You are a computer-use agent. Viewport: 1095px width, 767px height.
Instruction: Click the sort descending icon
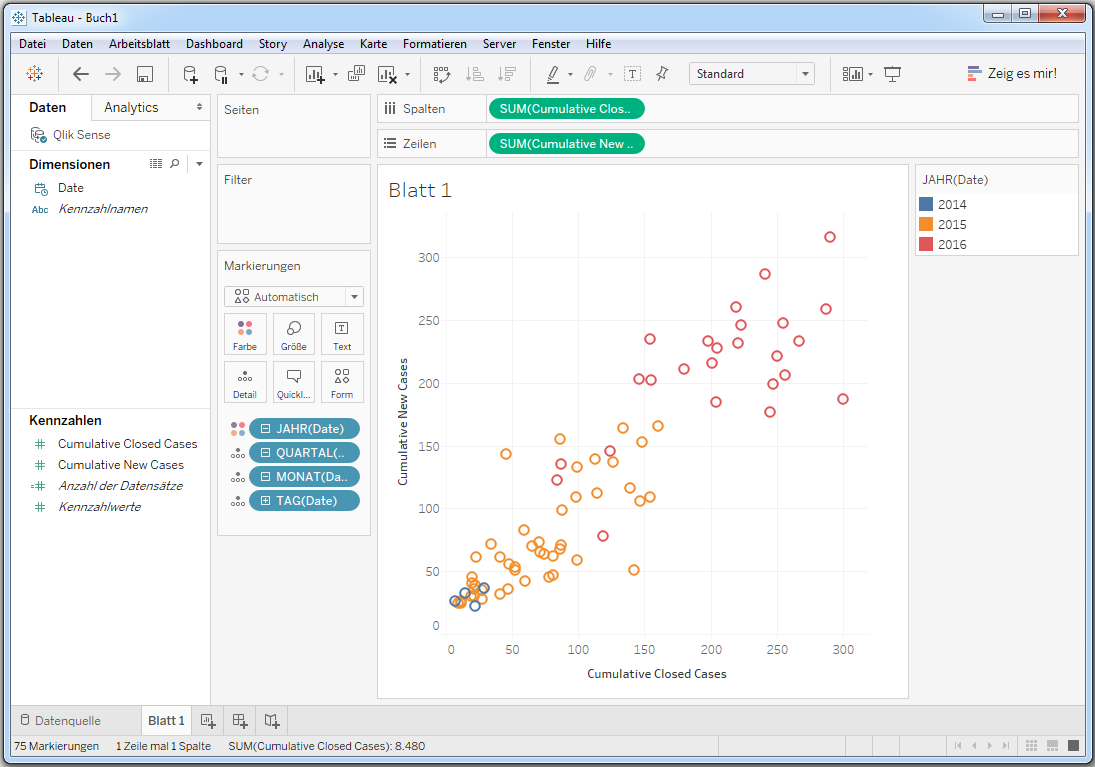[x=506, y=74]
